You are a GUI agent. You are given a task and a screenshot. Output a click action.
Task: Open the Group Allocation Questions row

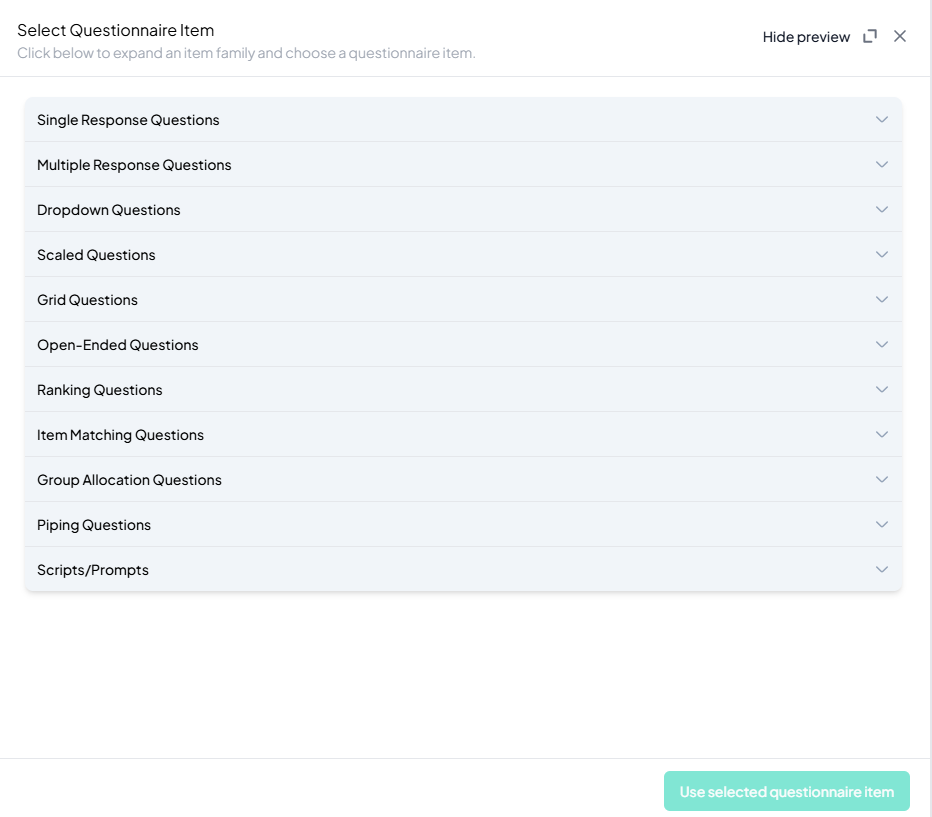(x=129, y=480)
